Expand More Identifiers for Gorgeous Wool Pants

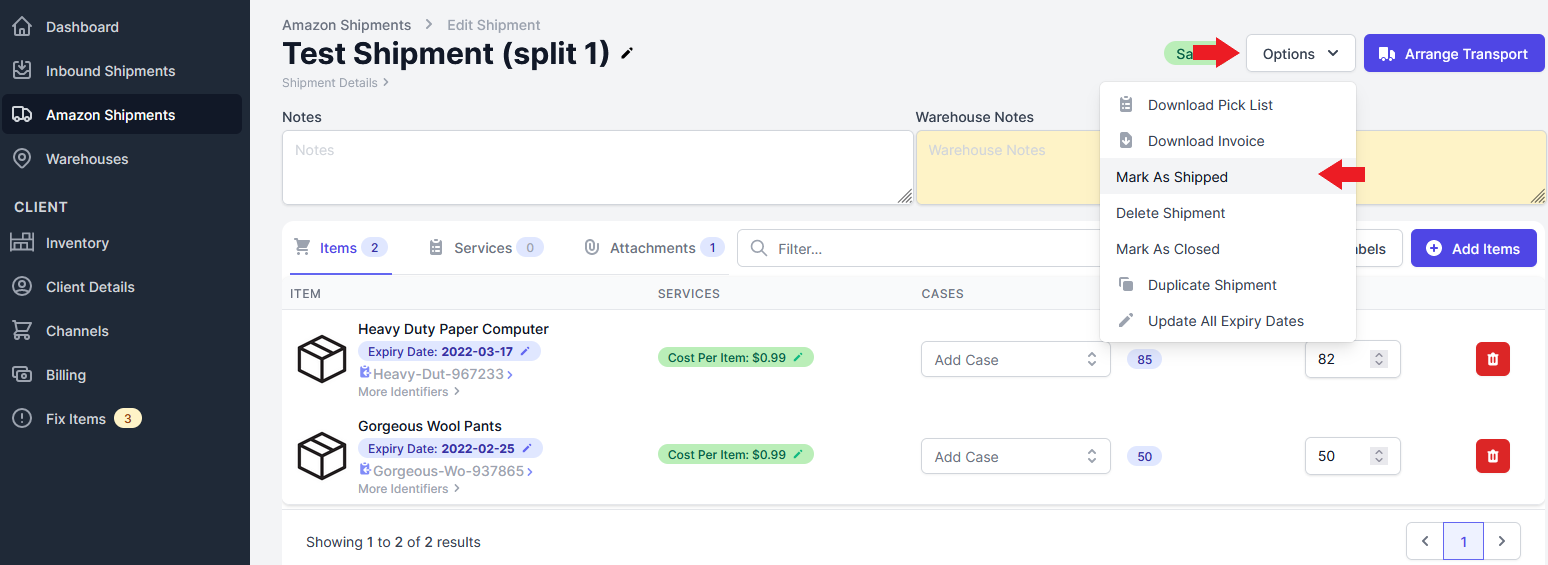pyautogui.click(x=409, y=489)
